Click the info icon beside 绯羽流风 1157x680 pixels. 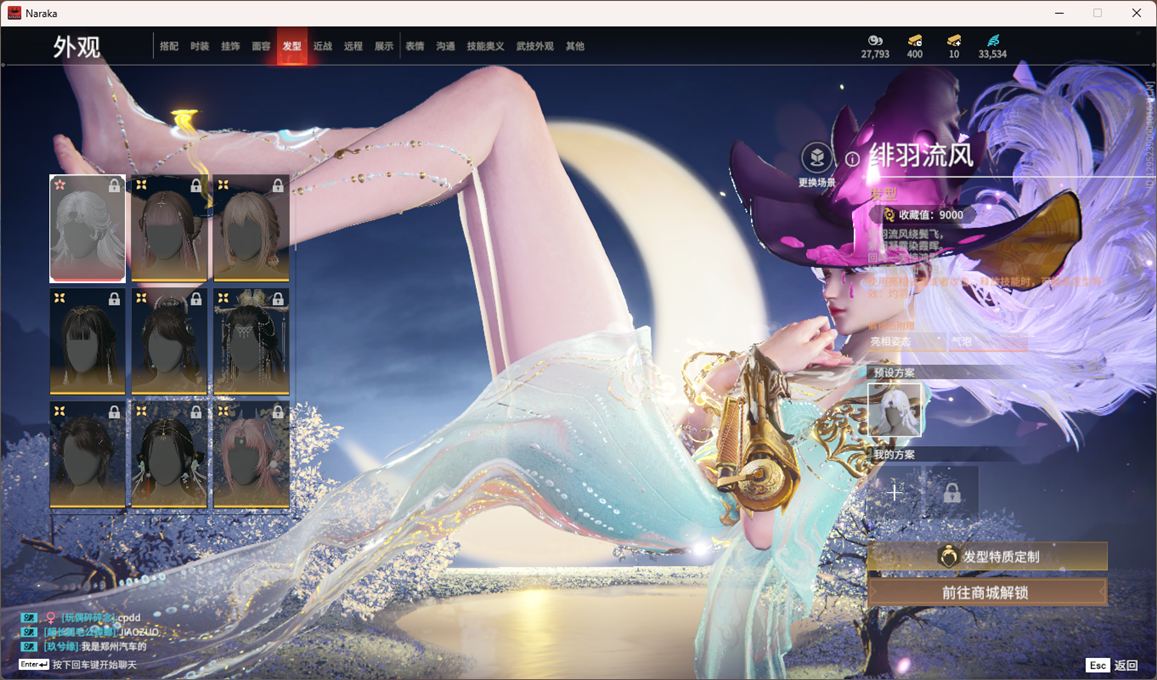(852, 158)
